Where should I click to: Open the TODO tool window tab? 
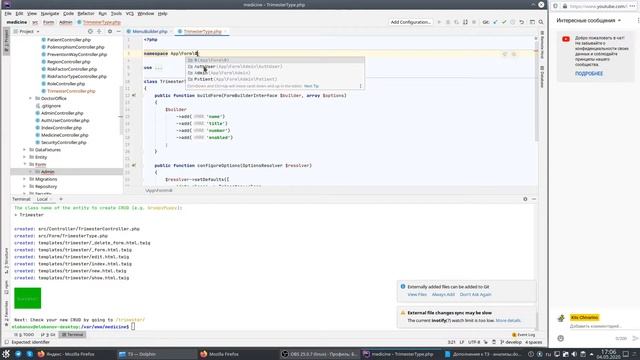pyautogui.click(x=25, y=335)
